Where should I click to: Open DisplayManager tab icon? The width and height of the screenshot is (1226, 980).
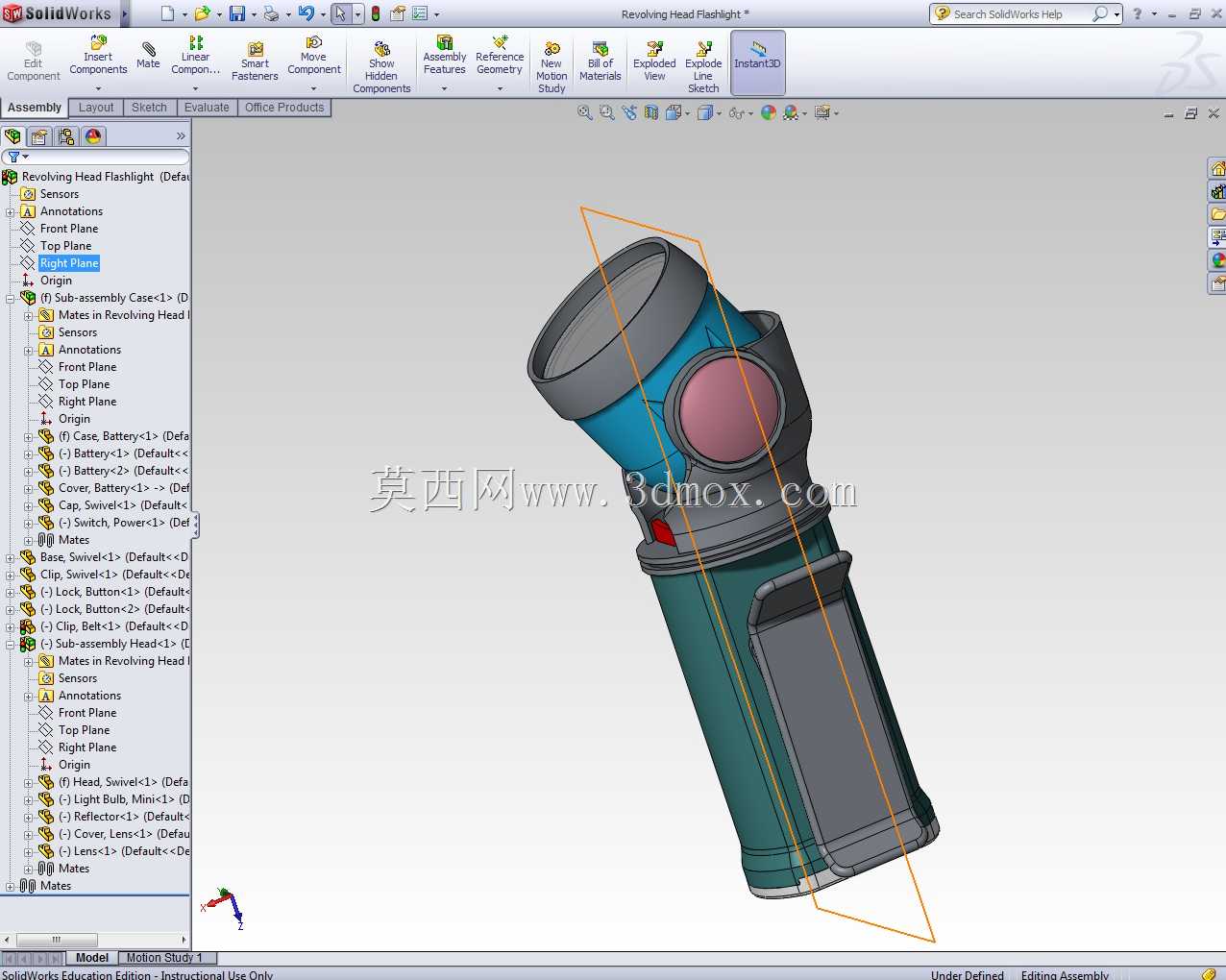(93, 136)
